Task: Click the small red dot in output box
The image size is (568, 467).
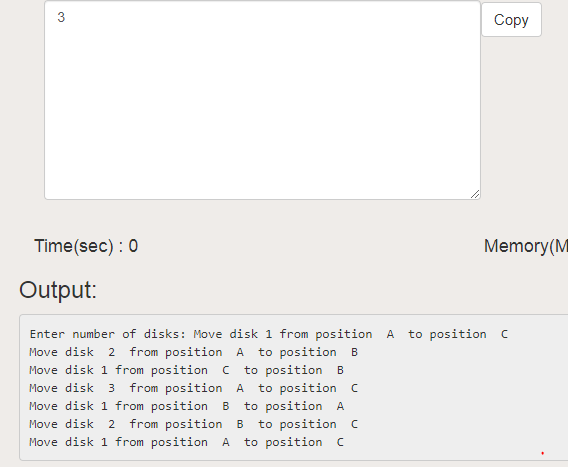Action: tap(542, 453)
